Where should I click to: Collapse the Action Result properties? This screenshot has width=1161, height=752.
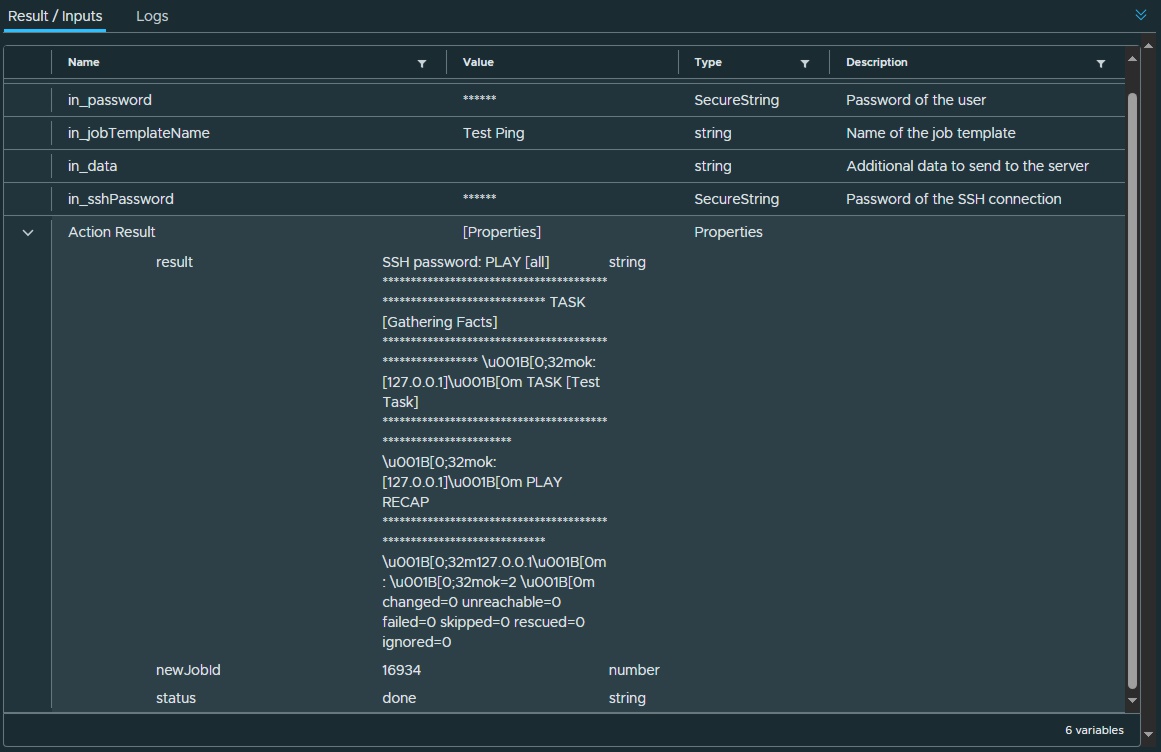coord(27,231)
